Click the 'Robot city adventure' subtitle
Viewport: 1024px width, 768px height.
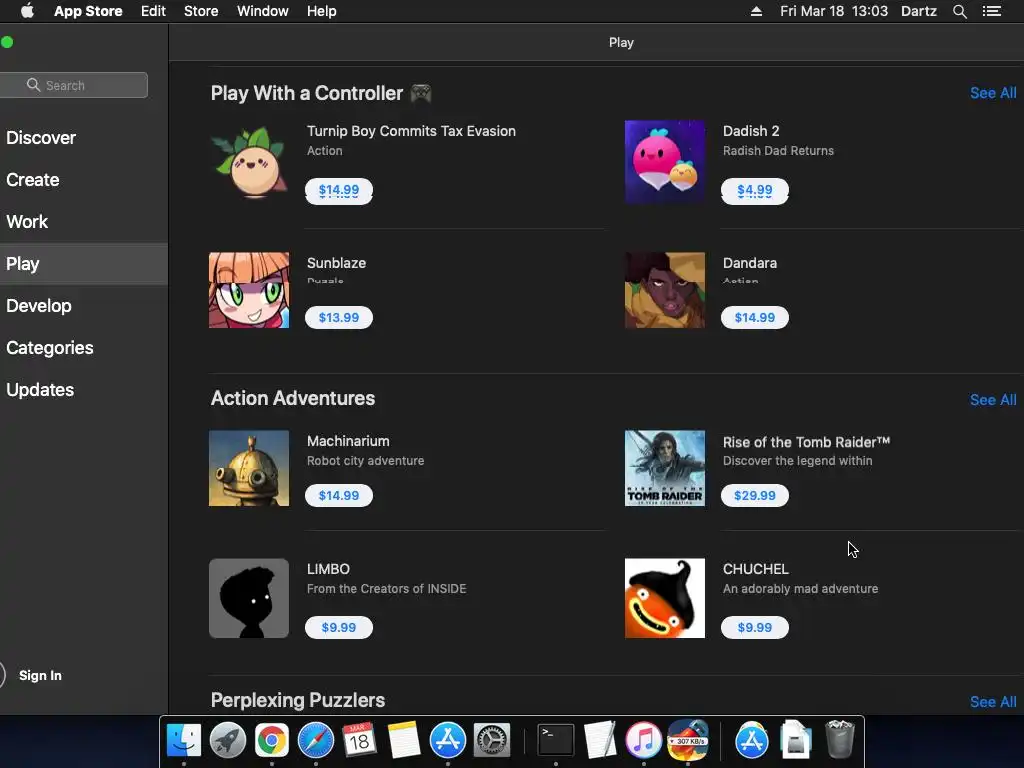(366, 460)
